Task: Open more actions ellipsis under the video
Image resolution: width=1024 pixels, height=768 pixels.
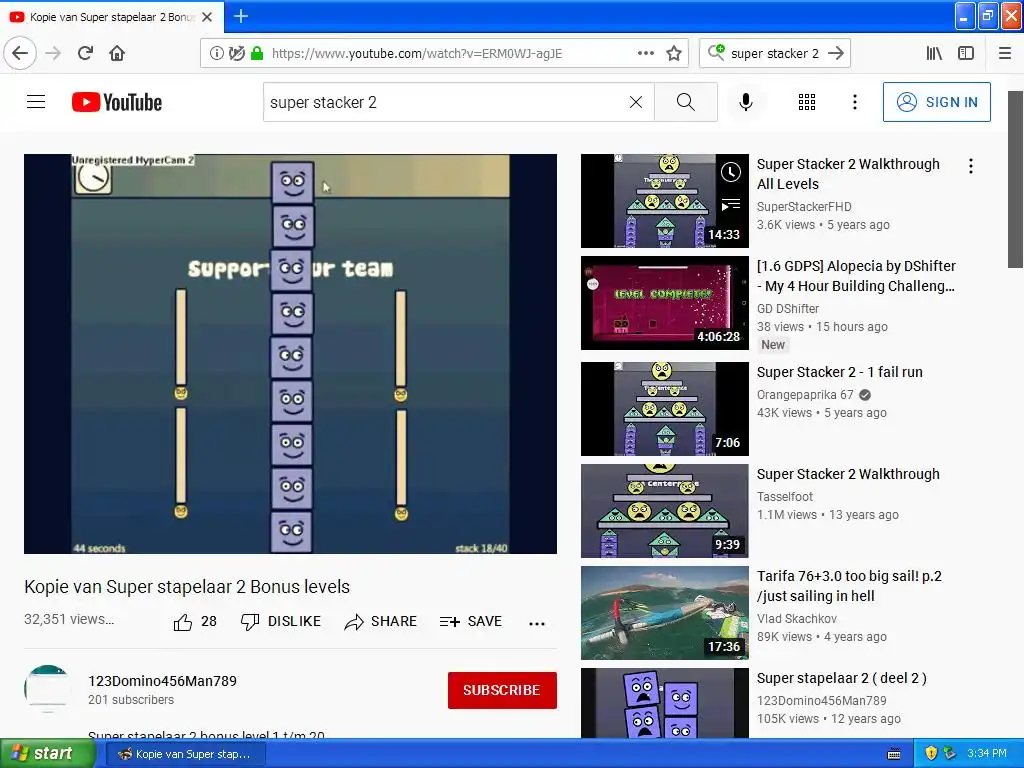Action: (x=537, y=624)
